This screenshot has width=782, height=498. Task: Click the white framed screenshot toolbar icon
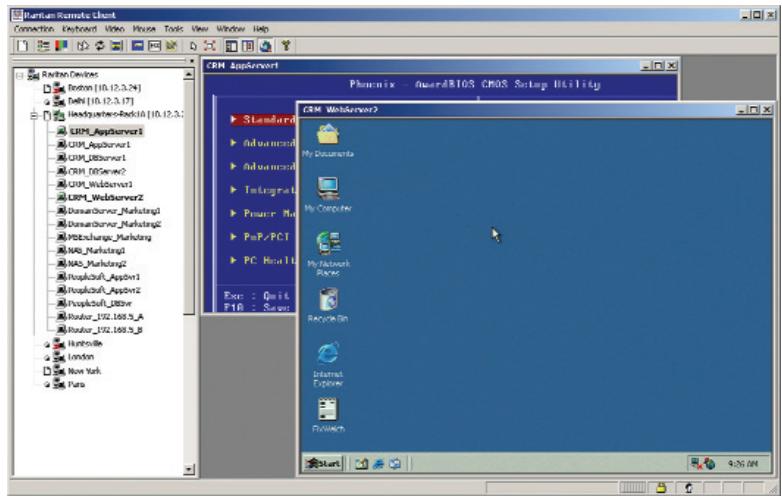[155, 46]
